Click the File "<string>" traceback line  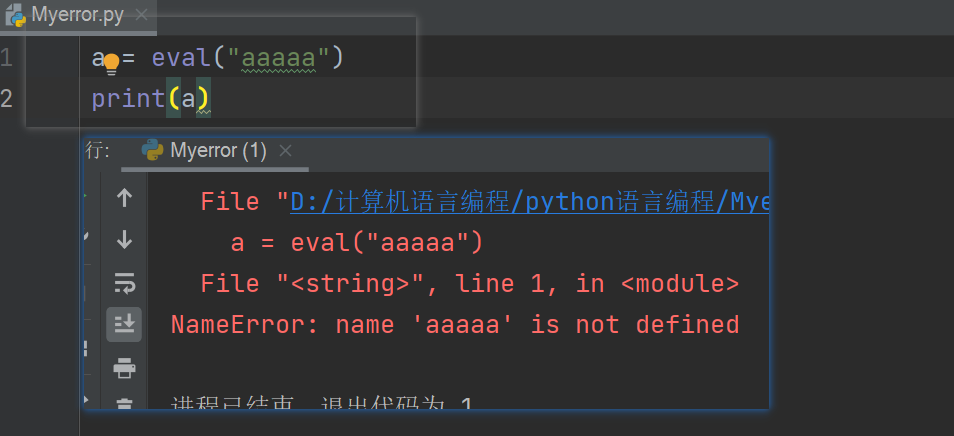click(469, 284)
